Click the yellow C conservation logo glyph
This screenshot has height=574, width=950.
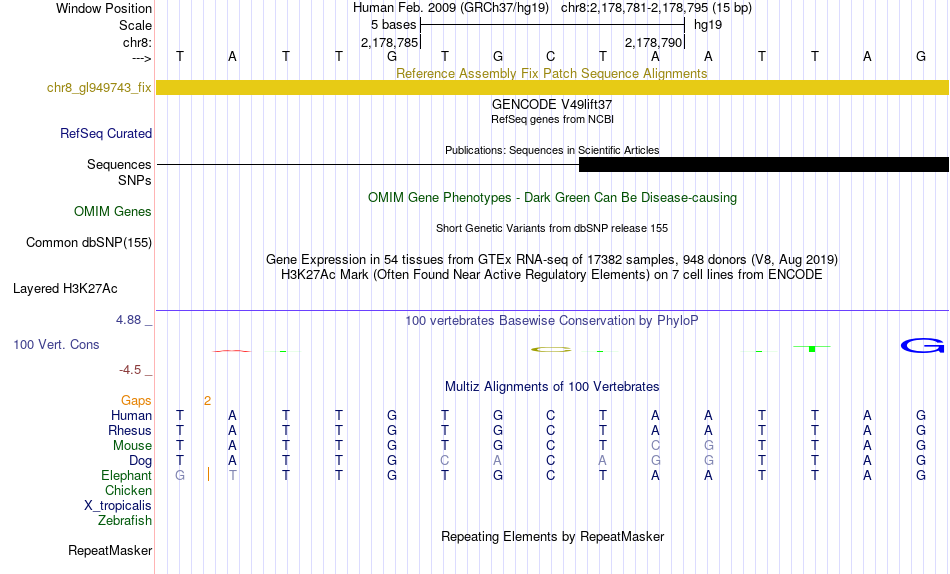click(x=551, y=349)
